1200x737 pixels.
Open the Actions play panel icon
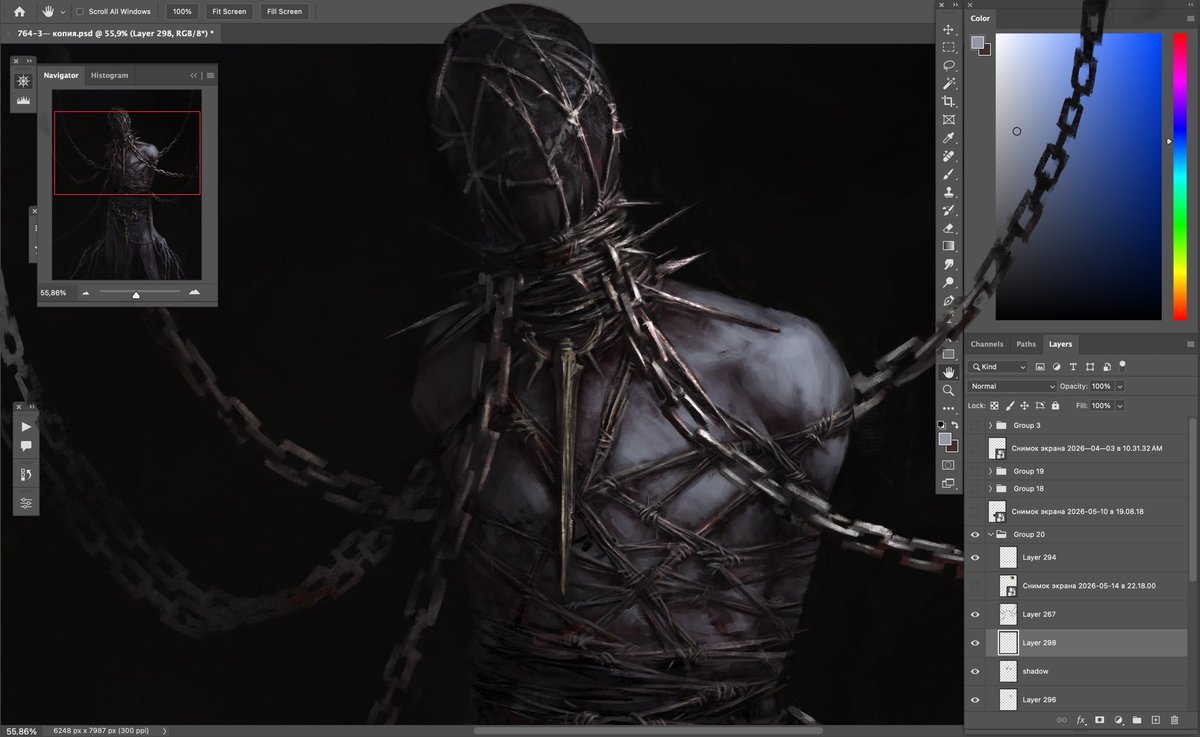pos(26,426)
